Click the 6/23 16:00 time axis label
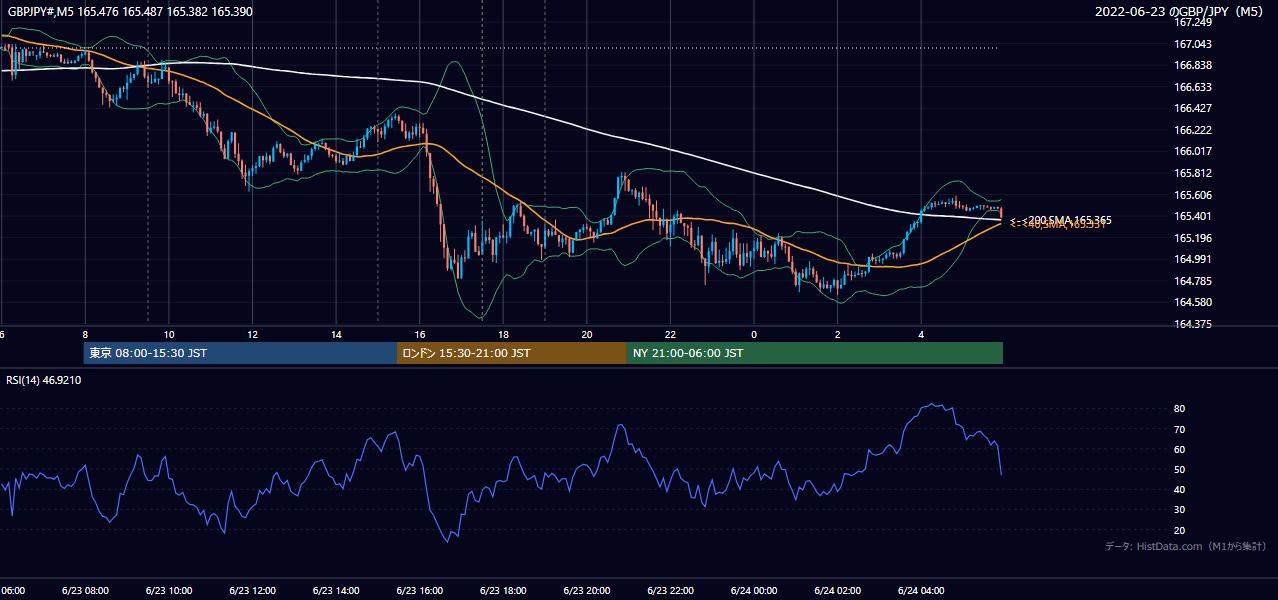This screenshot has height=600, width=1278. (419, 590)
